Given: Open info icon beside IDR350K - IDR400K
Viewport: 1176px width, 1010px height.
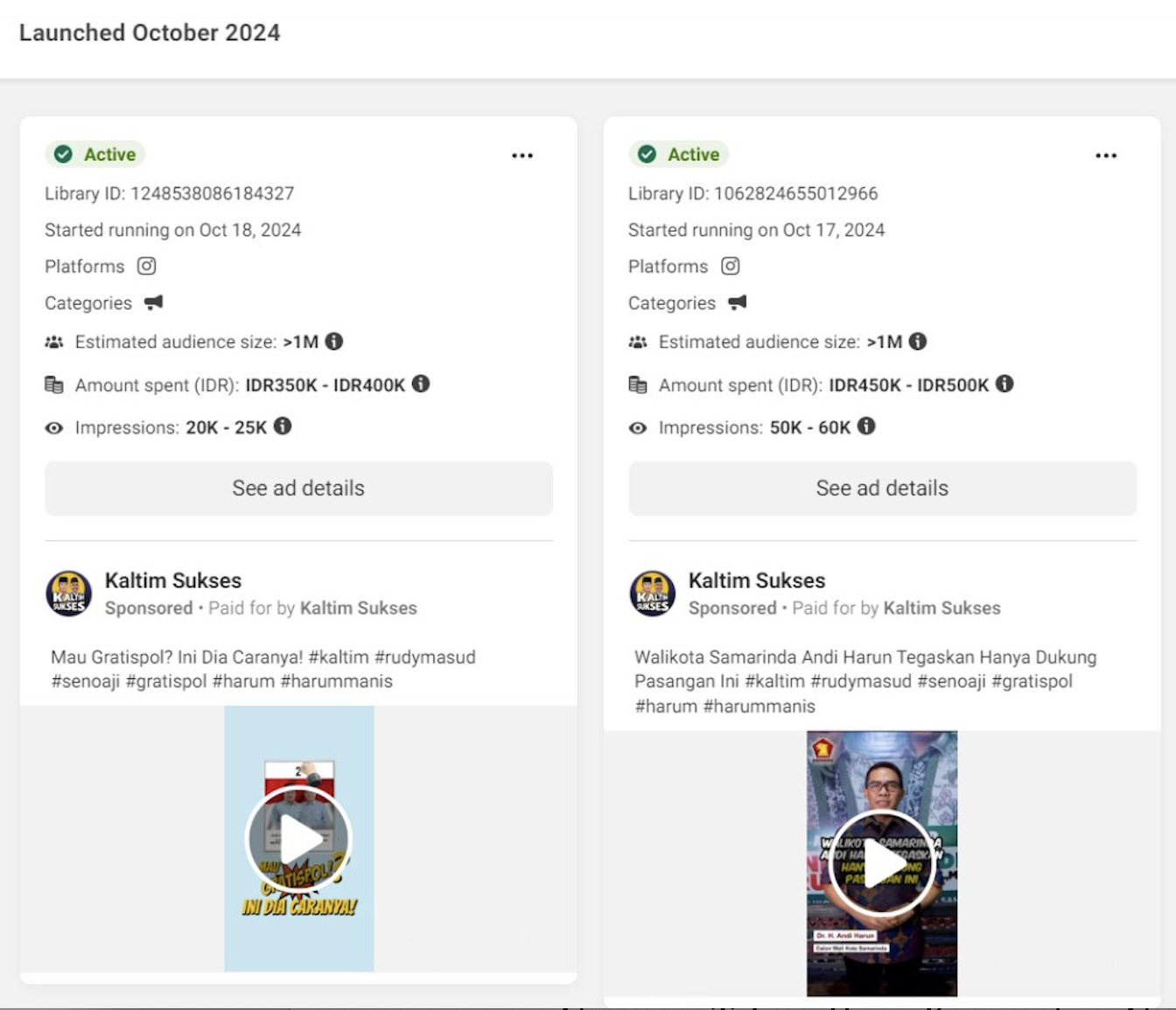Looking at the screenshot, I should click(421, 383).
